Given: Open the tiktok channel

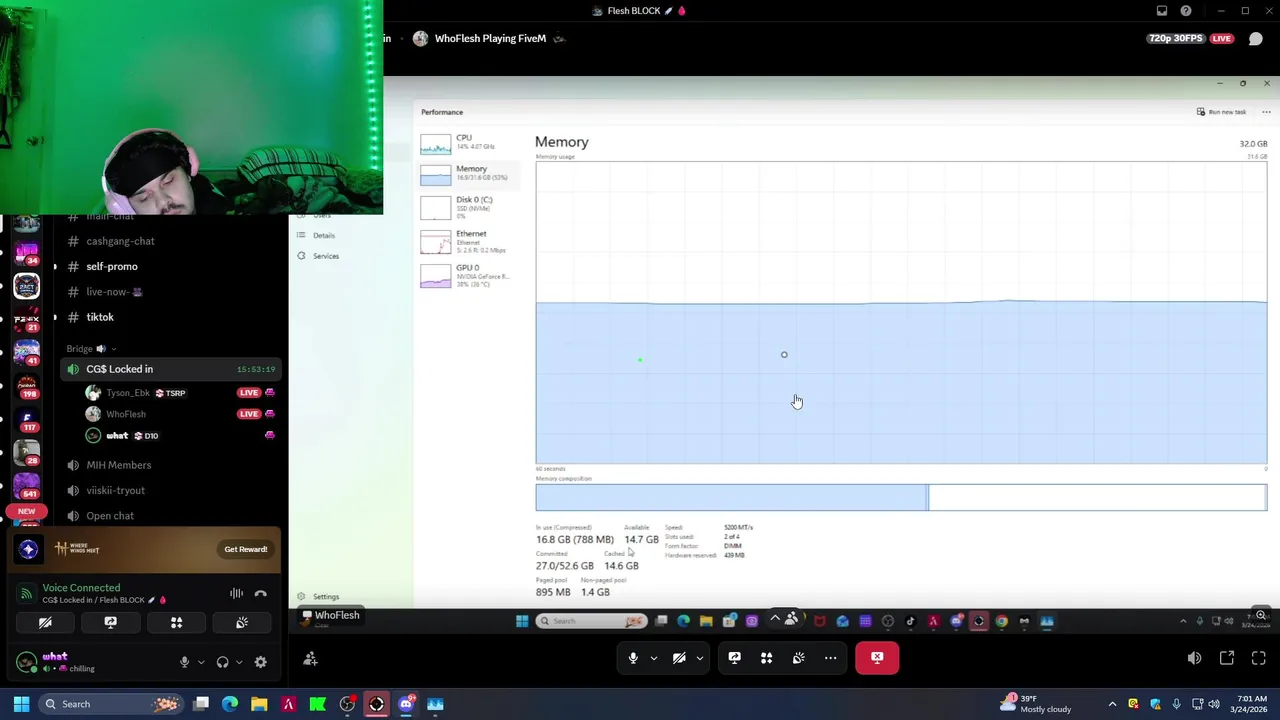Looking at the screenshot, I should (100, 317).
